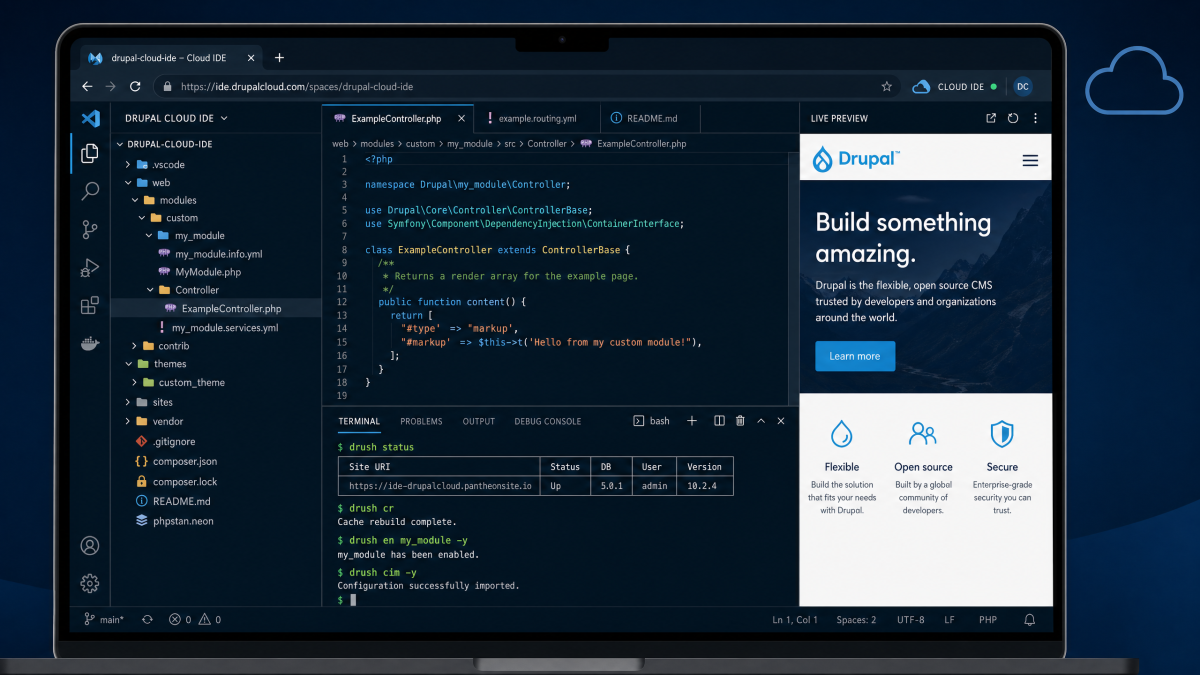Go back with browser back arrow
Screen dimensions: 1200x675
(x=87, y=87)
